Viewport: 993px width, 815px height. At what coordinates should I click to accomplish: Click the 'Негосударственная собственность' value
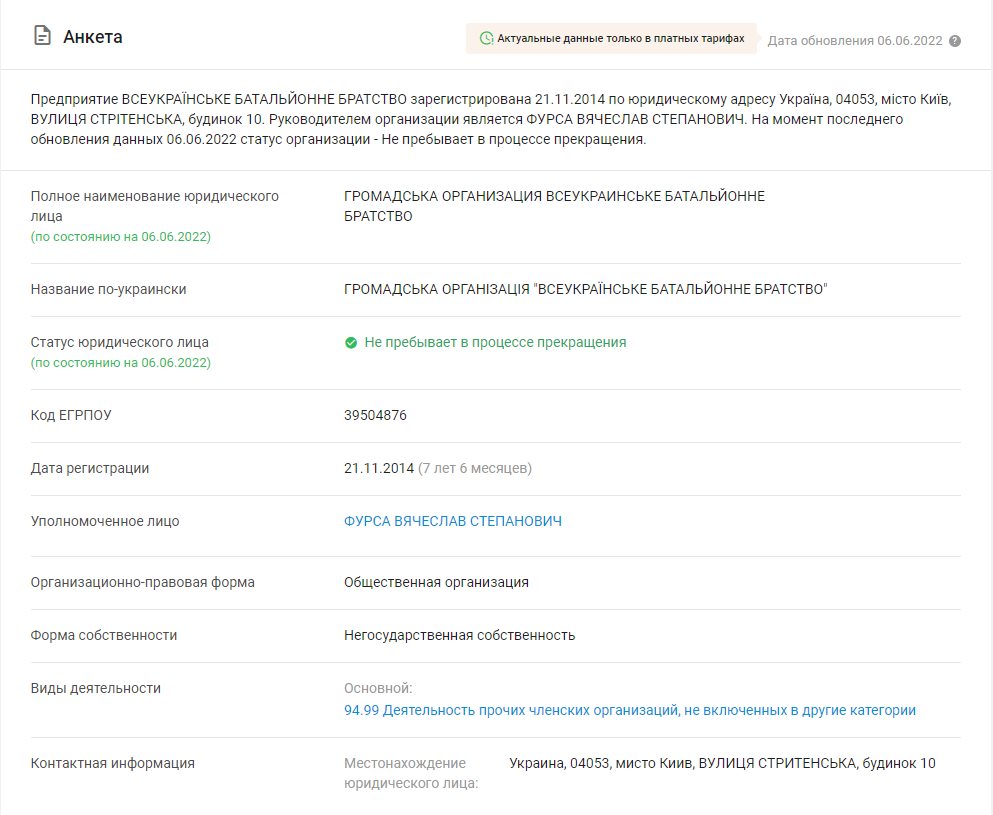[459, 635]
